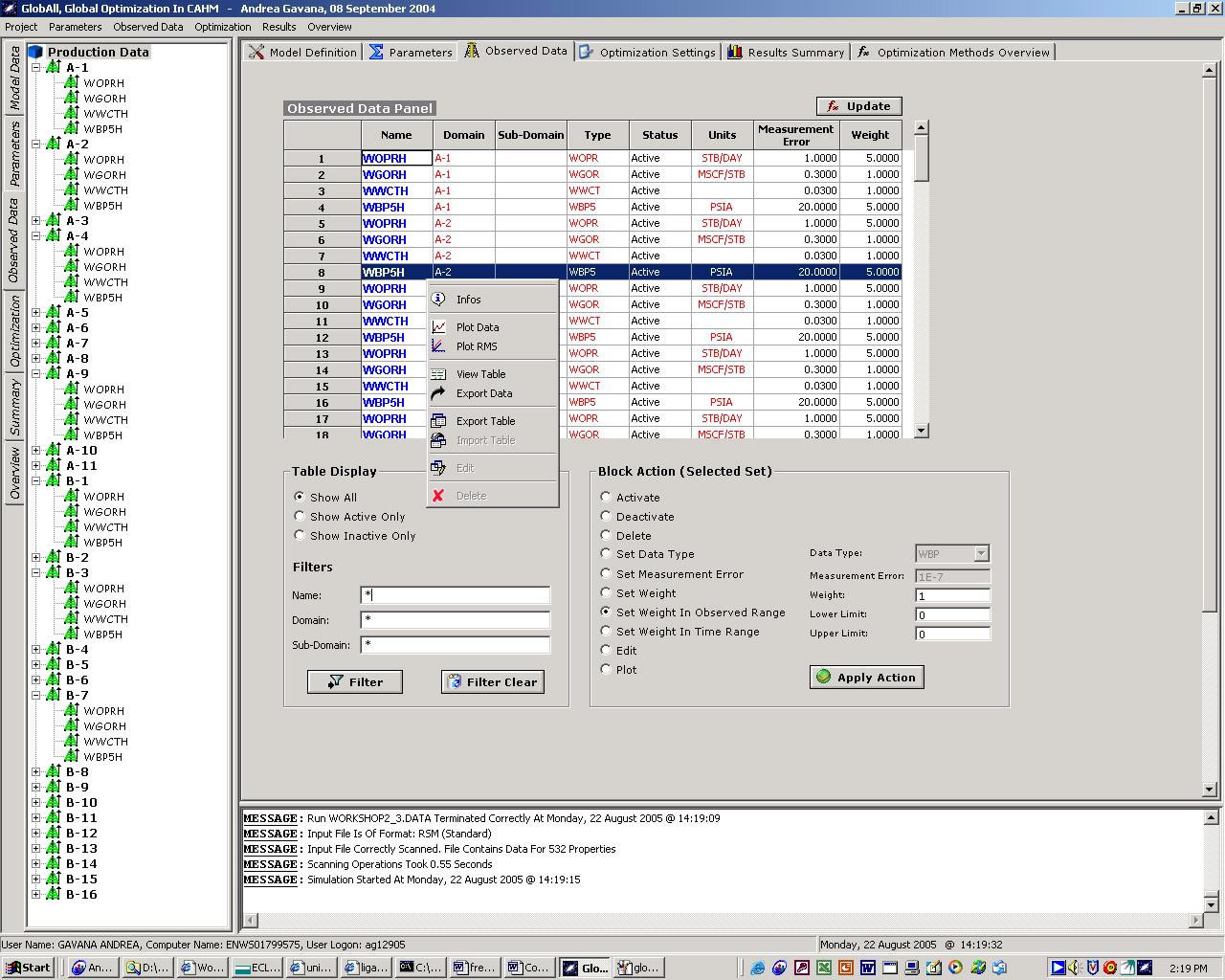Select the Show Active Only radio button
Screen dimensions: 1225x980
[300, 517]
